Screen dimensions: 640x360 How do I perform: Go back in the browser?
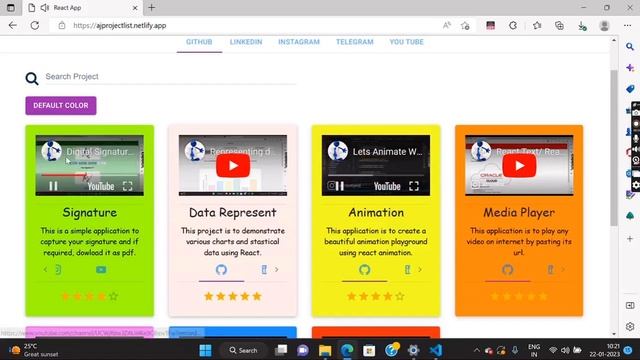(13, 25)
